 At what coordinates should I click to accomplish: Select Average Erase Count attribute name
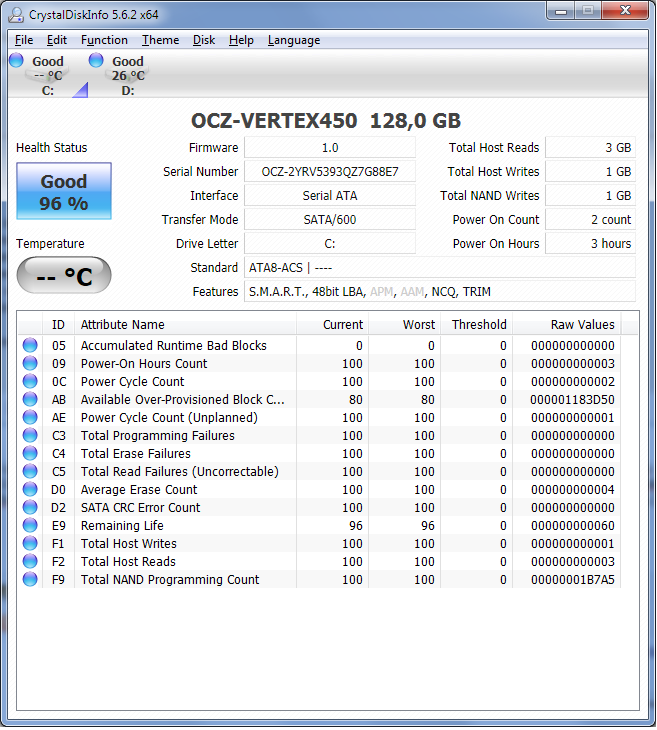coord(139,489)
